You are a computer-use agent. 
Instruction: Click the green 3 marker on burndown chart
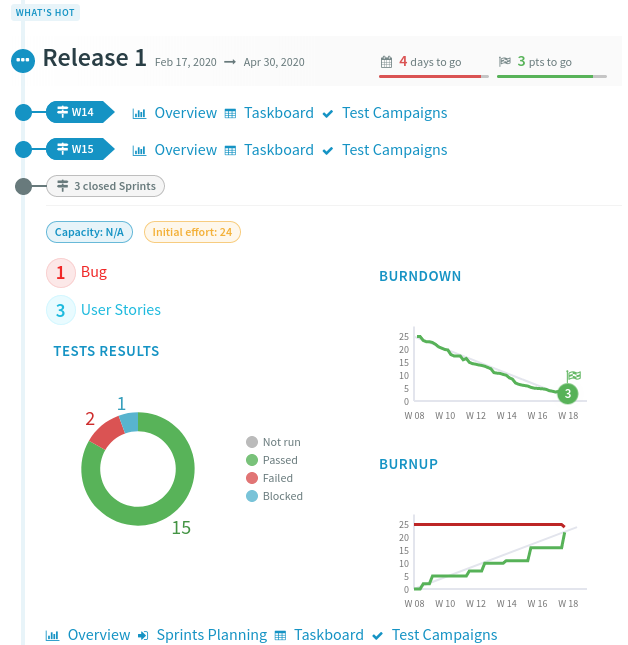pos(568,394)
